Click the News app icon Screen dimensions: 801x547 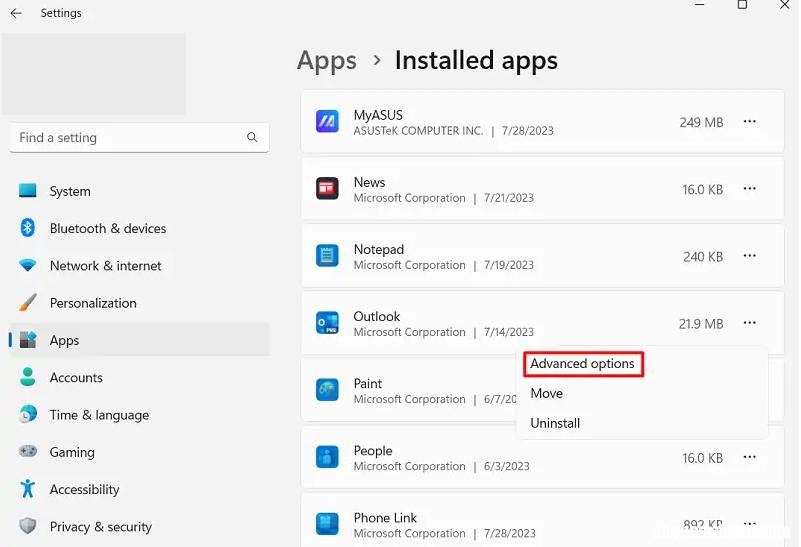327,188
